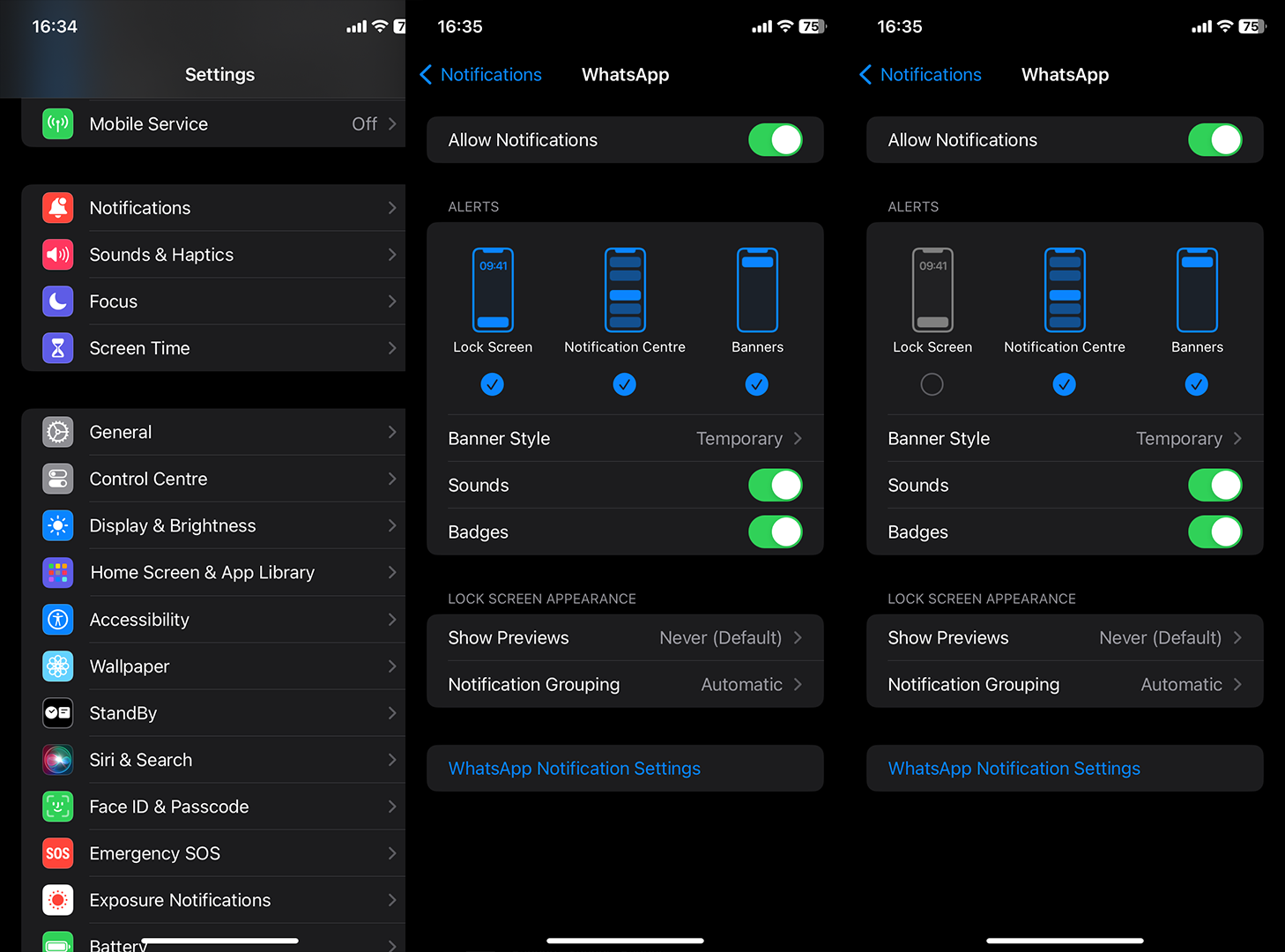Expand Show Previews Never (Default) in right panel

[1065, 638]
